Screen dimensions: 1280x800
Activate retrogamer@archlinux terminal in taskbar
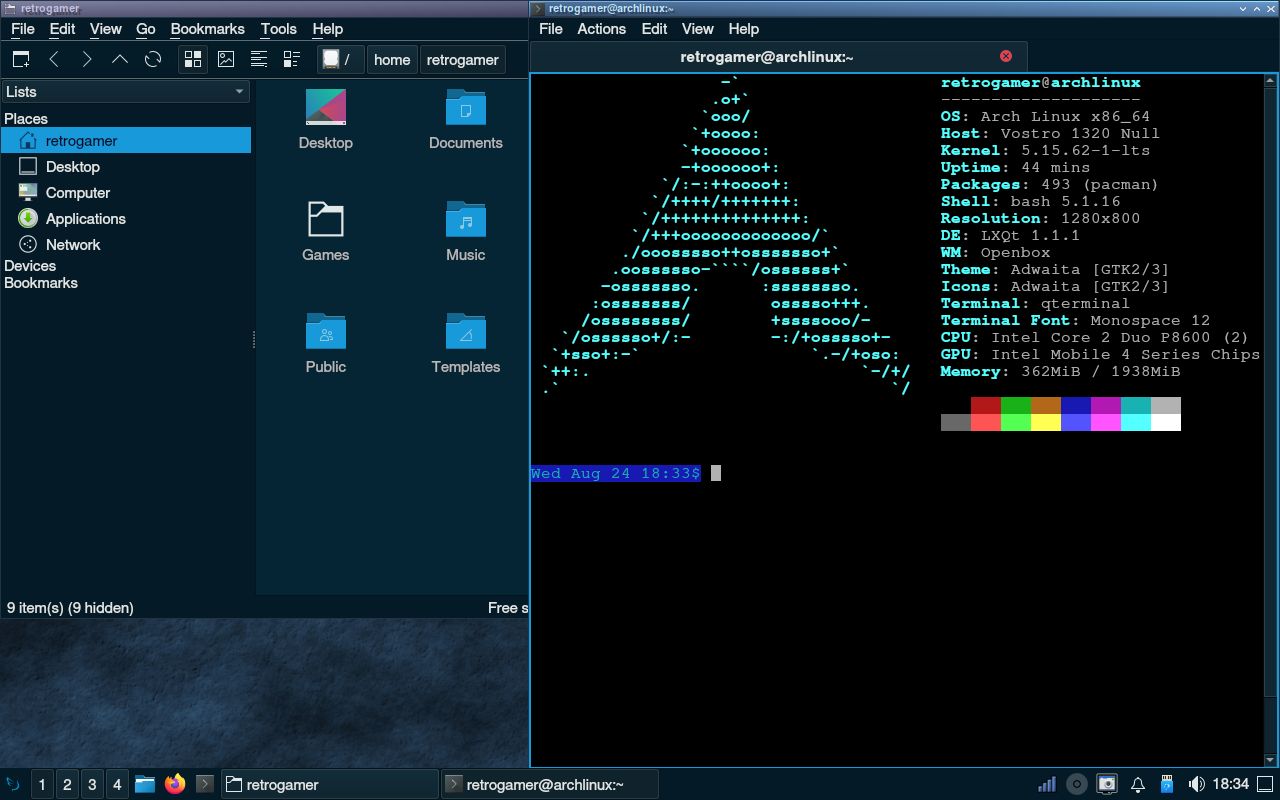coord(549,785)
